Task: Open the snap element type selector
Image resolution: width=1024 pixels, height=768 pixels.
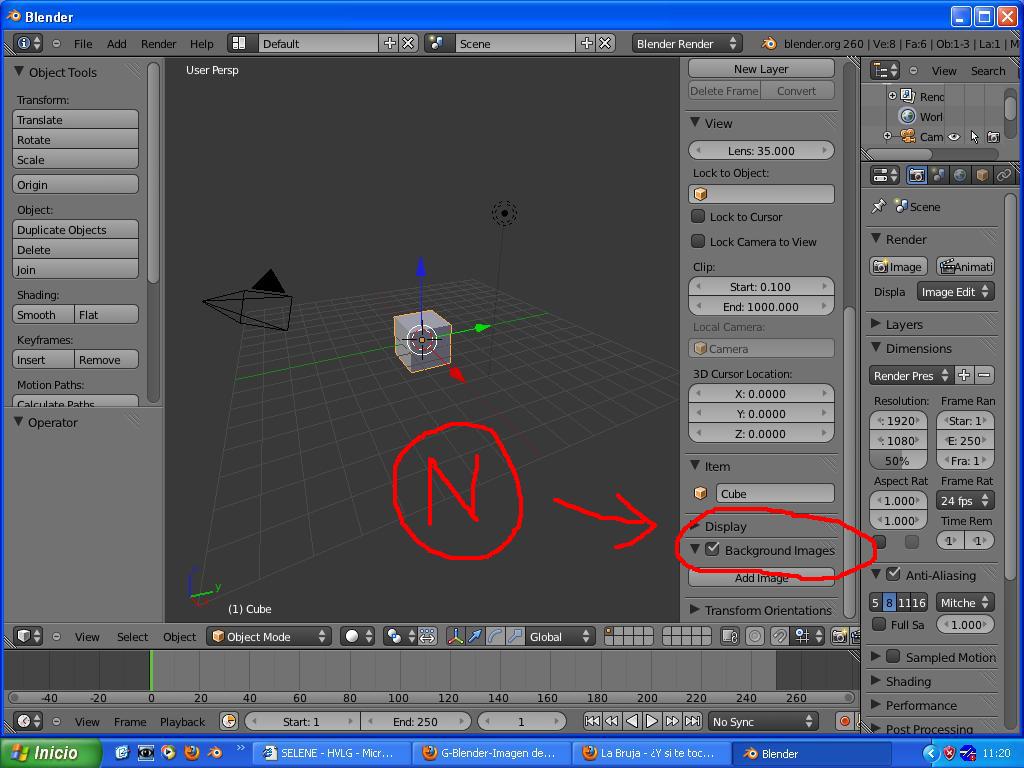Action: [808, 636]
